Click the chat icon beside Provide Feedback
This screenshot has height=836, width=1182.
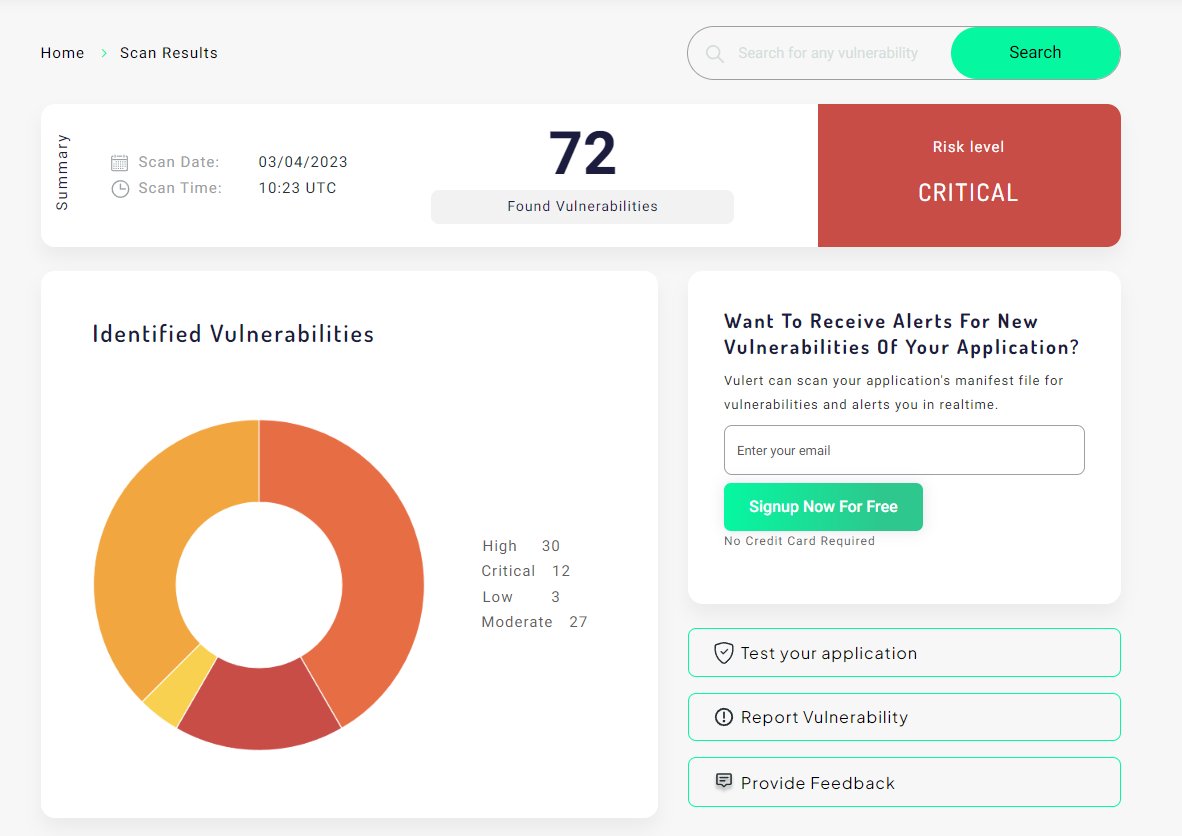tap(723, 781)
